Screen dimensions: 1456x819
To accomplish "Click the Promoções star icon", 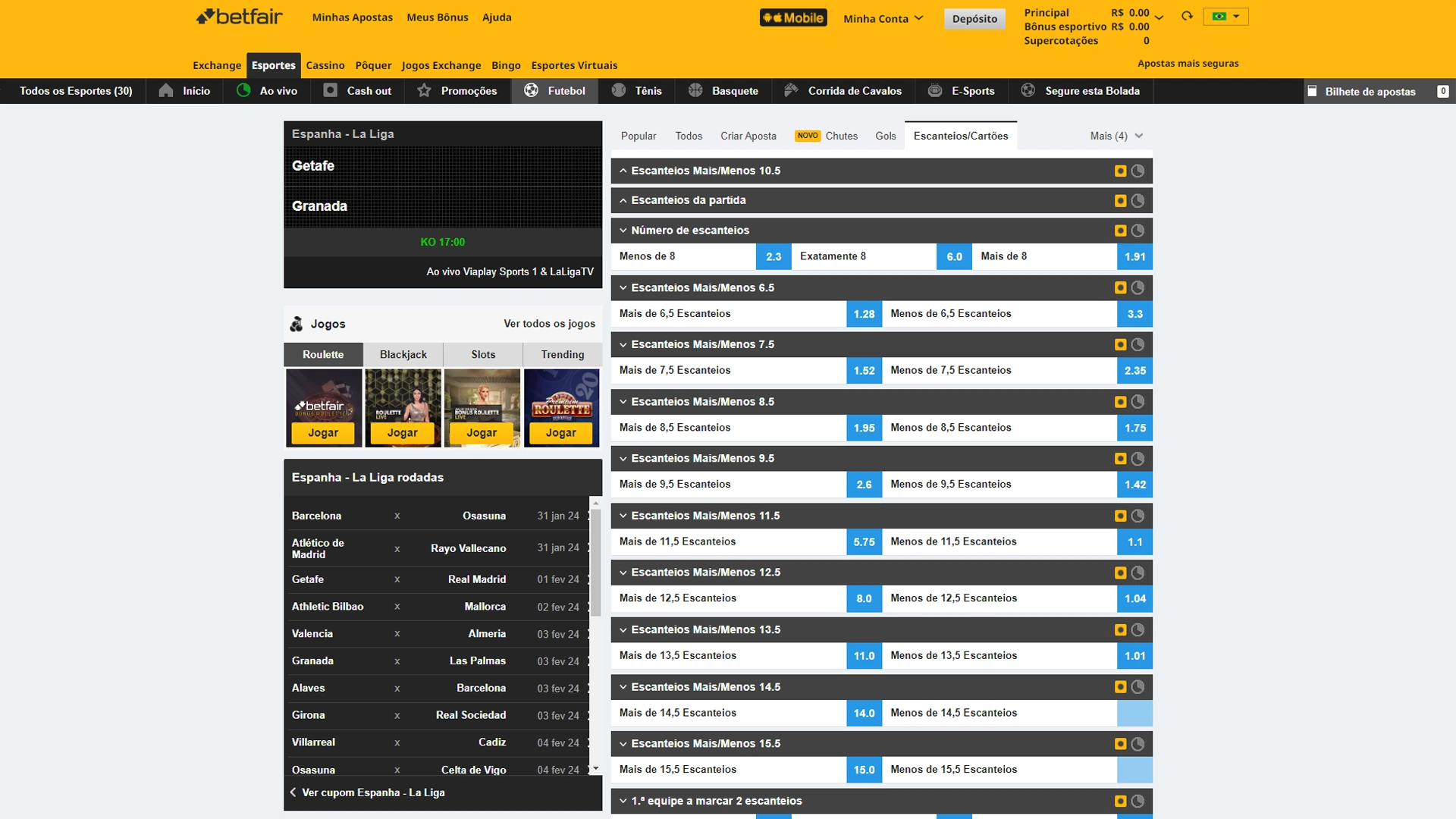I will coord(424,90).
